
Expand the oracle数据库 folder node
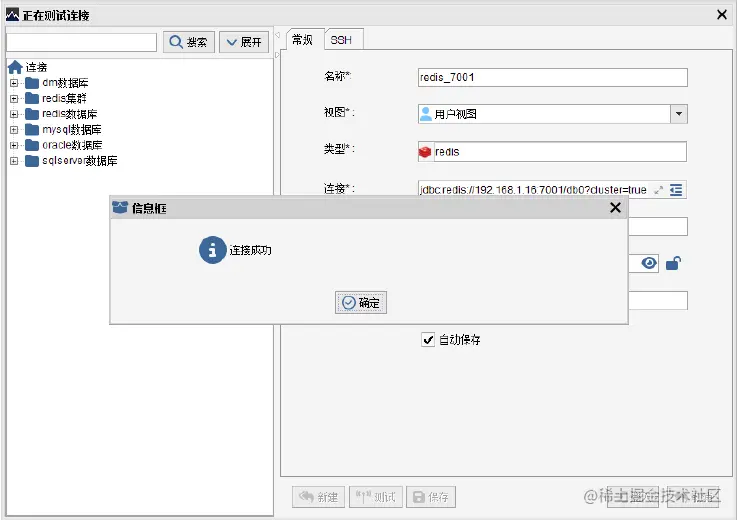14,145
